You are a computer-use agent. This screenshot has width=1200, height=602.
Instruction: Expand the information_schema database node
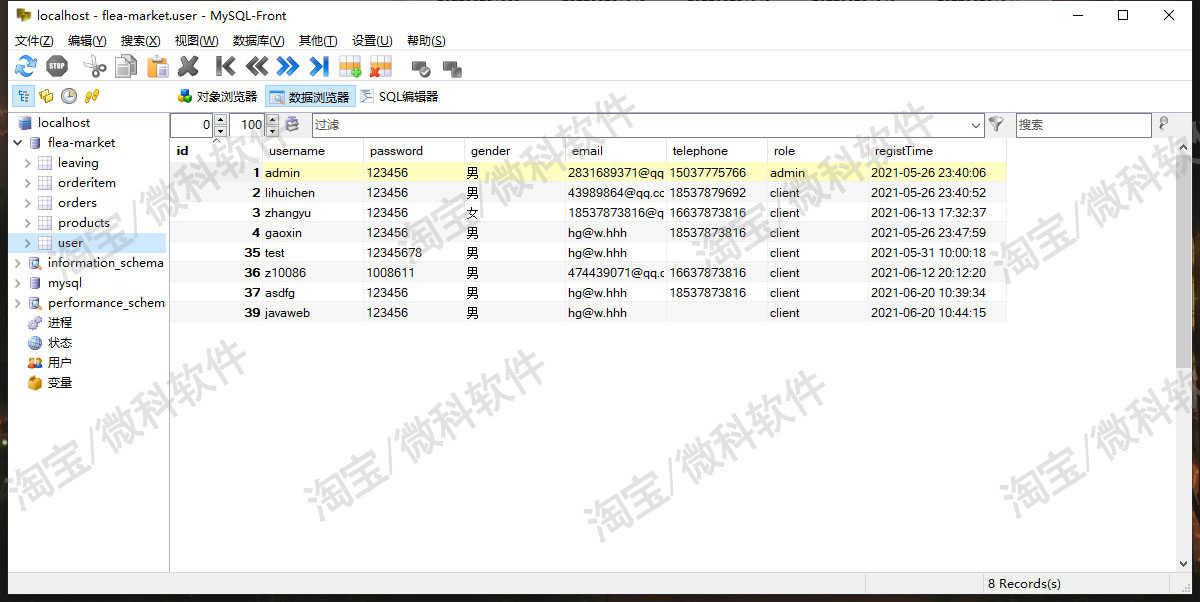tap(17, 263)
